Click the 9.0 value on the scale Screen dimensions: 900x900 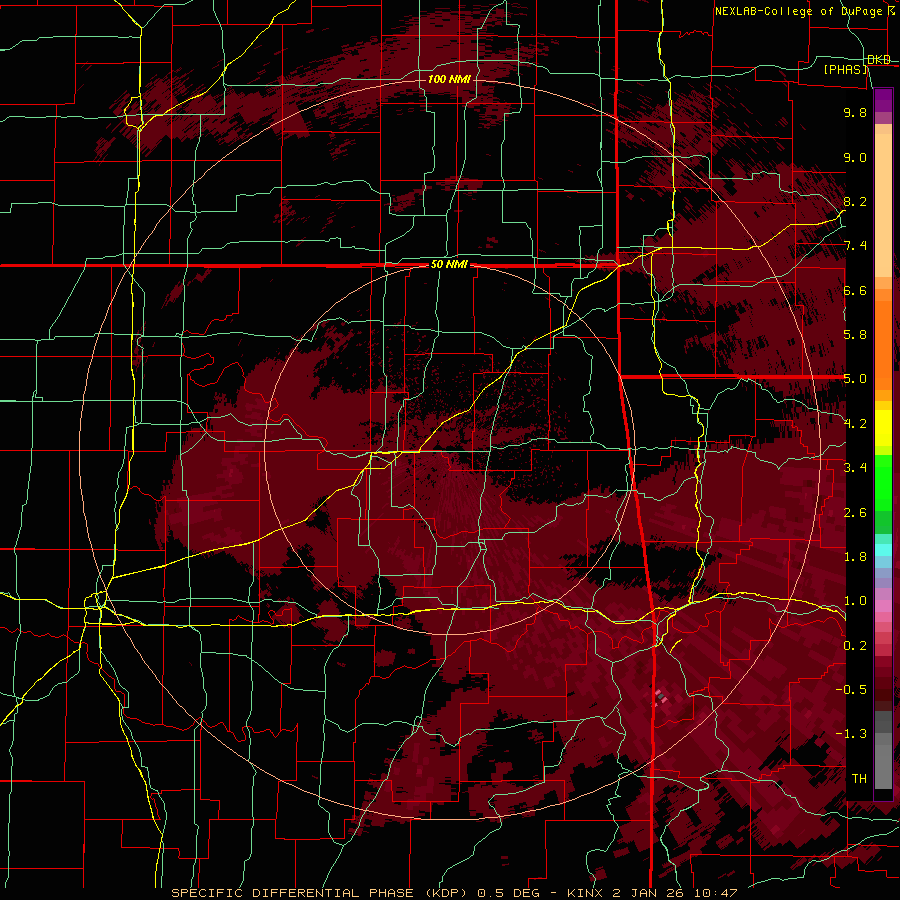coord(855,157)
